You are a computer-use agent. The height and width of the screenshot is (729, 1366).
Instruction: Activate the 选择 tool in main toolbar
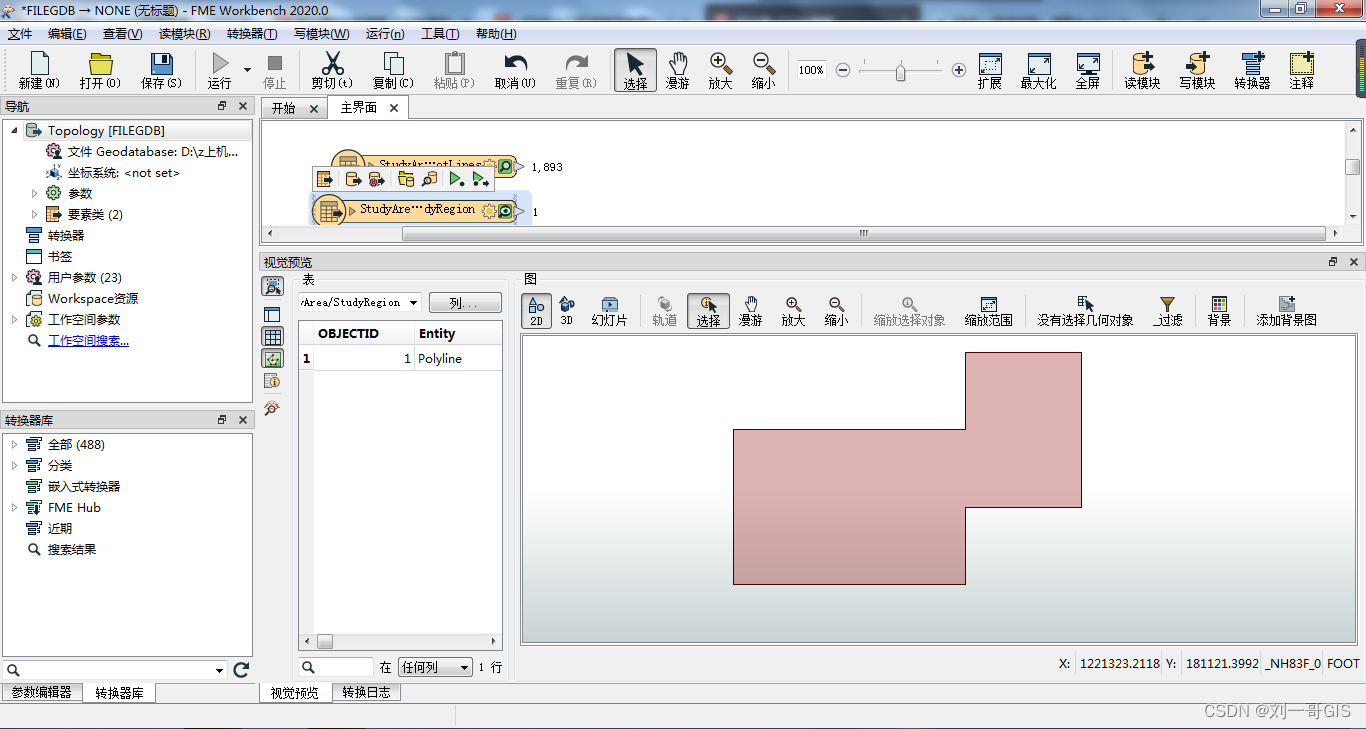coord(635,71)
